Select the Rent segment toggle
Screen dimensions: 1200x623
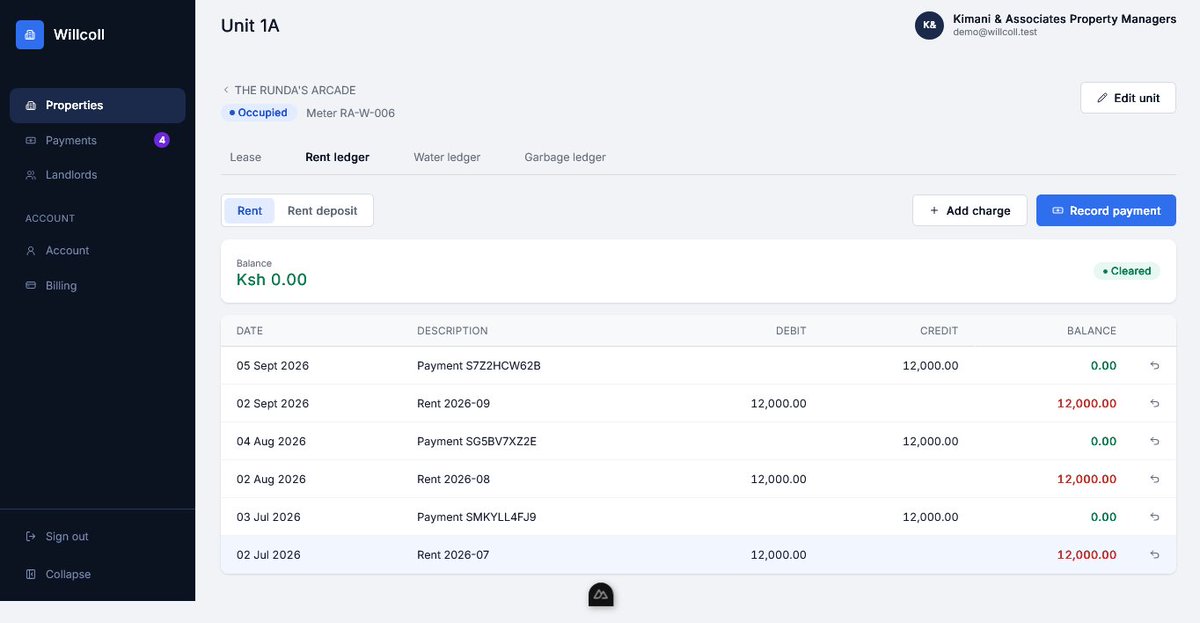point(250,211)
